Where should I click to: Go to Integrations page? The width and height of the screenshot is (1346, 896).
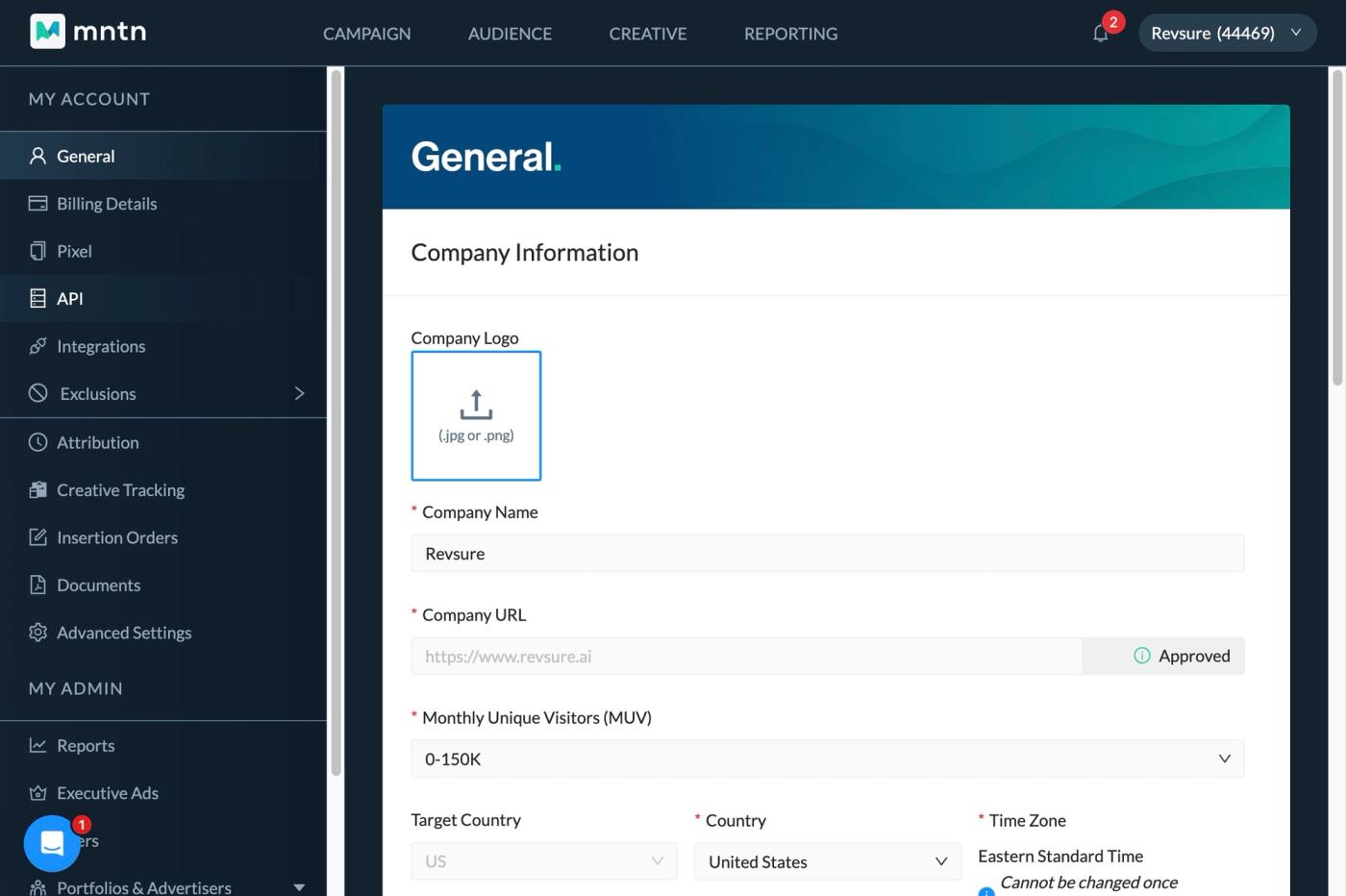(x=163, y=346)
